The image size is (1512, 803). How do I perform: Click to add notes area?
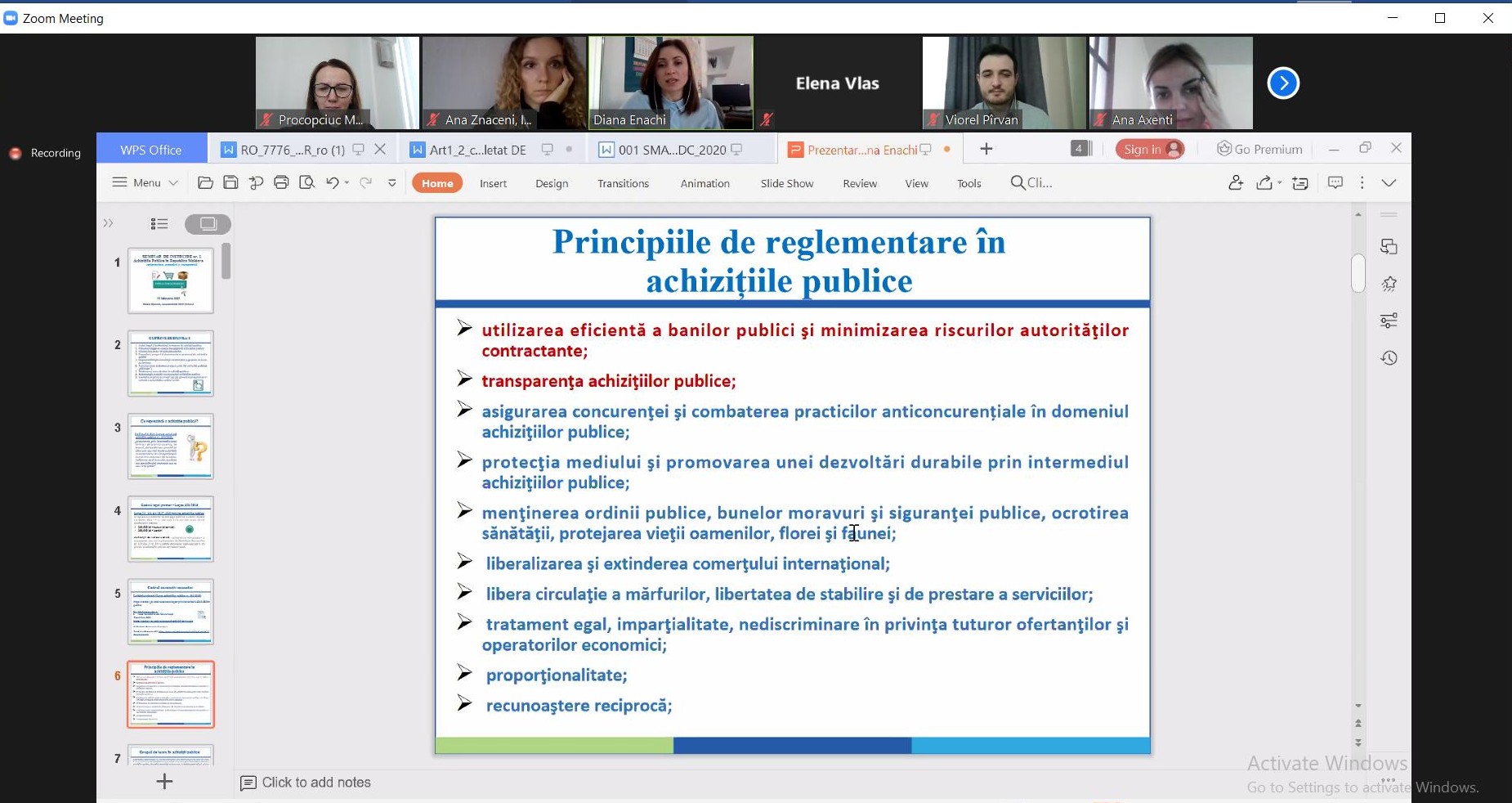[x=316, y=783]
